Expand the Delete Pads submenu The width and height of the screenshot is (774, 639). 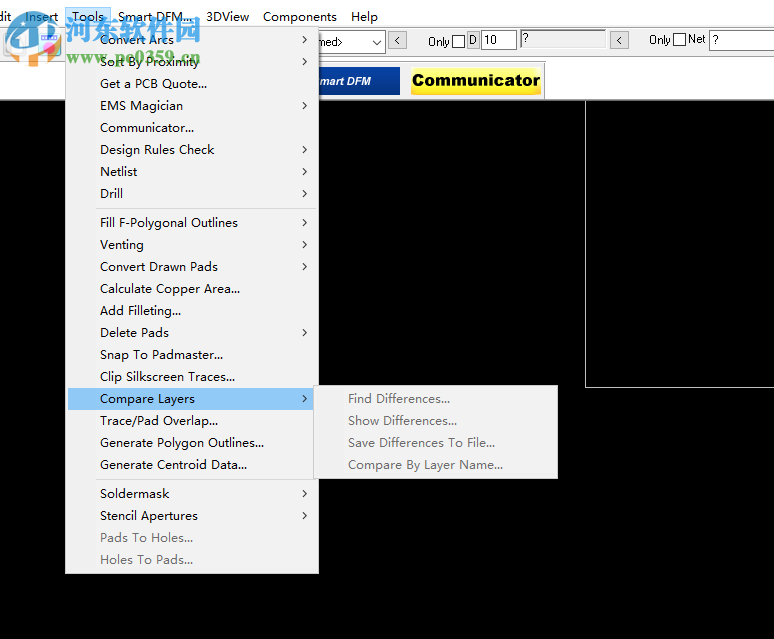click(192, 333)
